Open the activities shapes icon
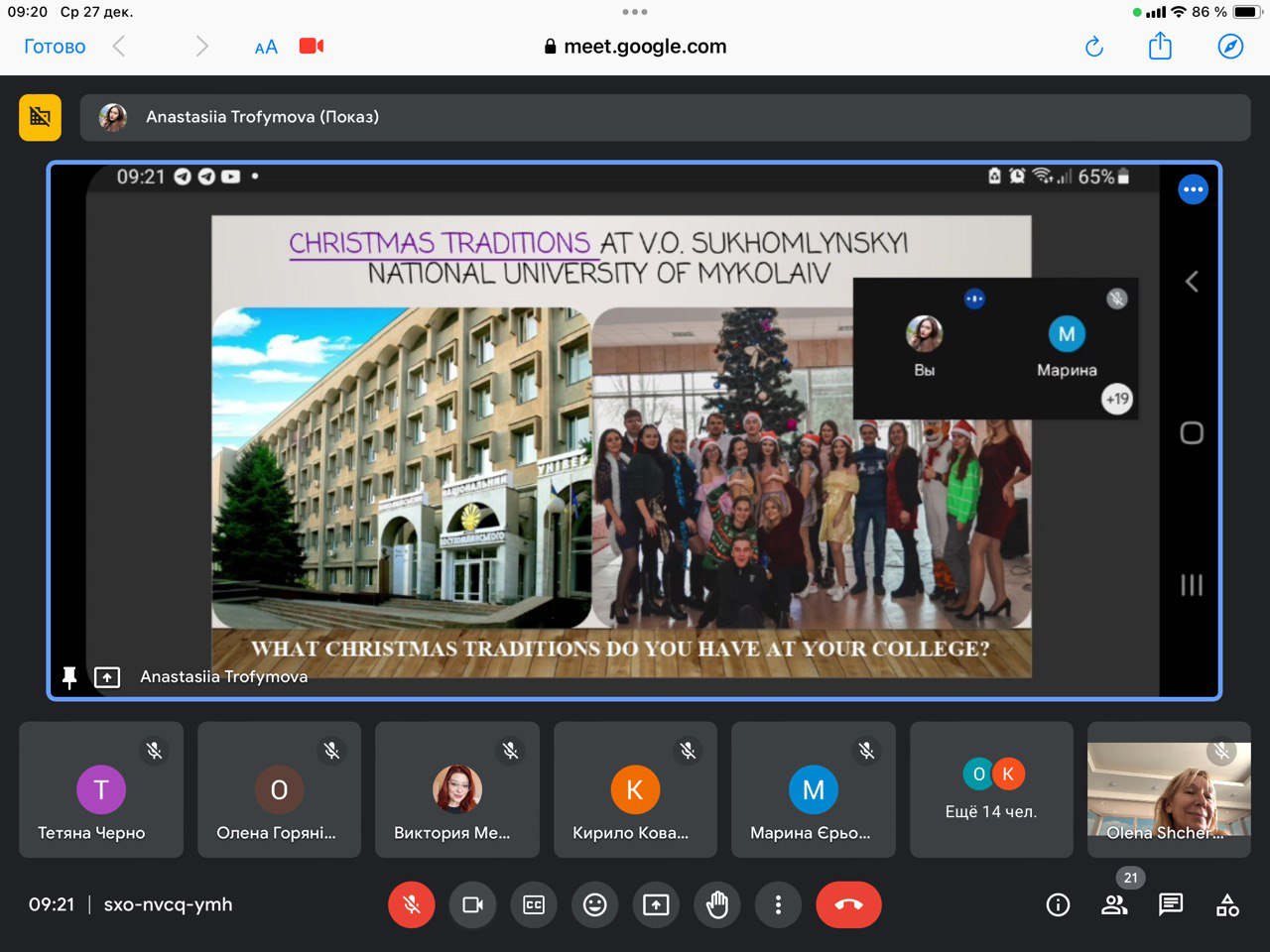 point(1227,904)
